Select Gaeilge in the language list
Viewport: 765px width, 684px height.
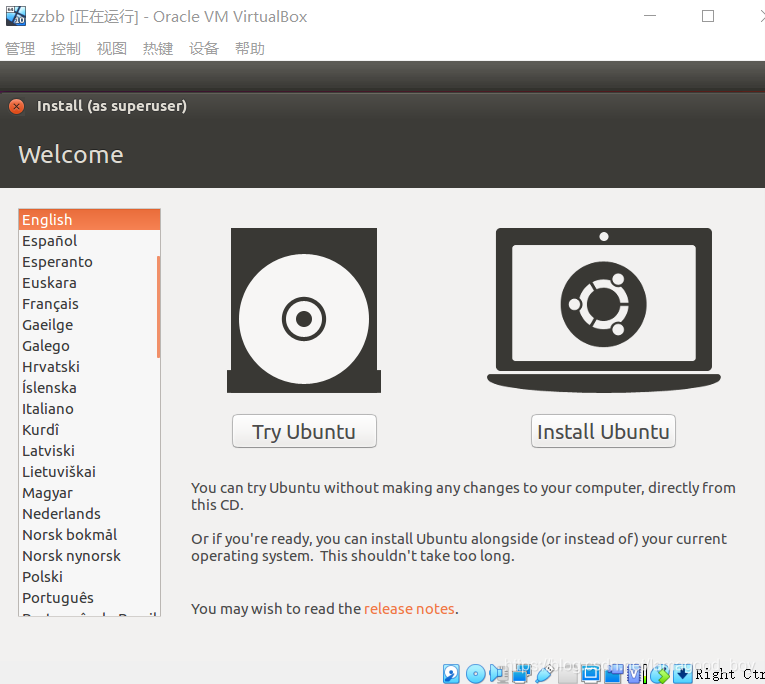tap(89, 324)
